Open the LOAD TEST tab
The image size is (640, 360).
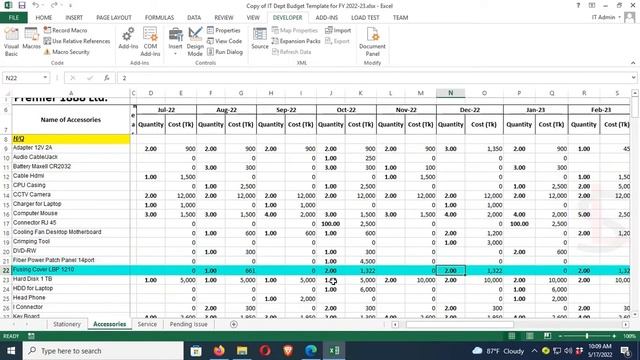coord(365,18)
